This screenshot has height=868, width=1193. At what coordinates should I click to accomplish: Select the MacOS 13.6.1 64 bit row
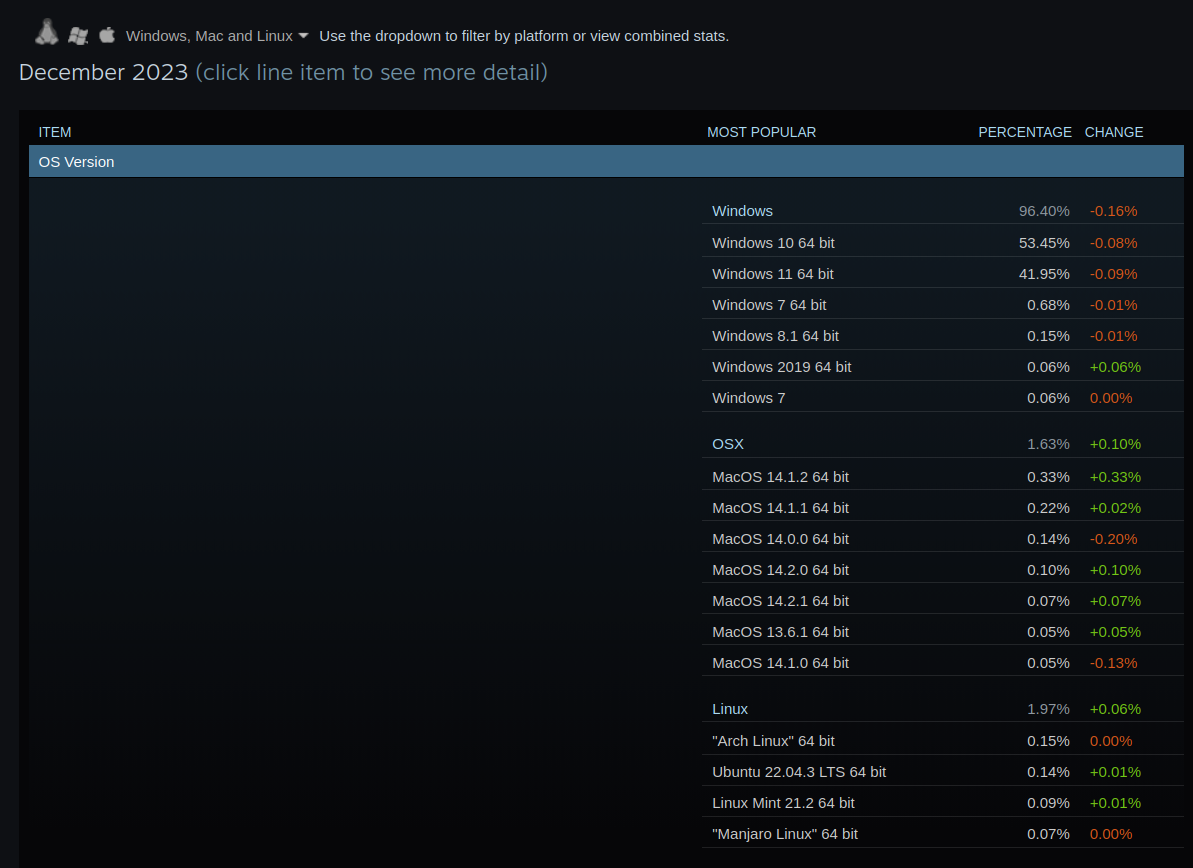[x=943, y=631]
